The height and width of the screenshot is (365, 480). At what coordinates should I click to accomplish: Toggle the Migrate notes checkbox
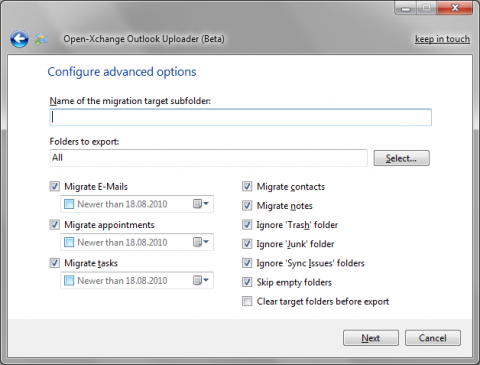(x=247, y=206)
